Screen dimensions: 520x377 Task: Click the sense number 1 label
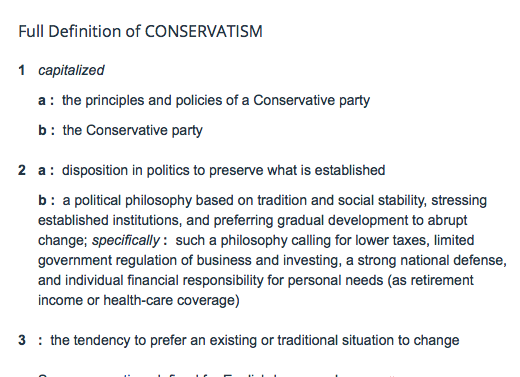tap(22, 70)
